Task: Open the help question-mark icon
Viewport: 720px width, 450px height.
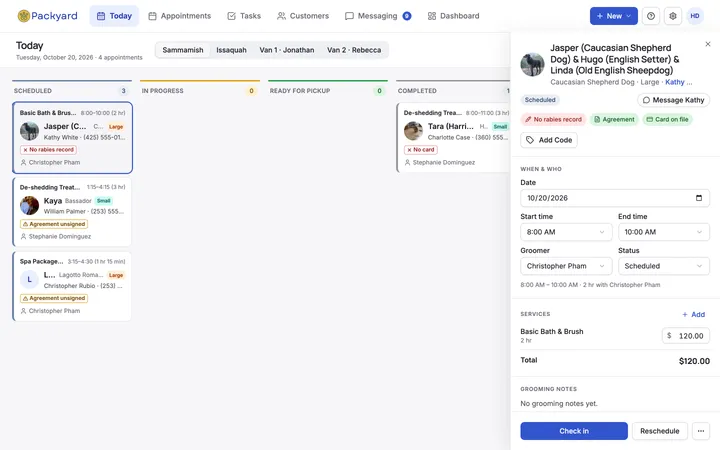Action: click(x=651, y=16)
